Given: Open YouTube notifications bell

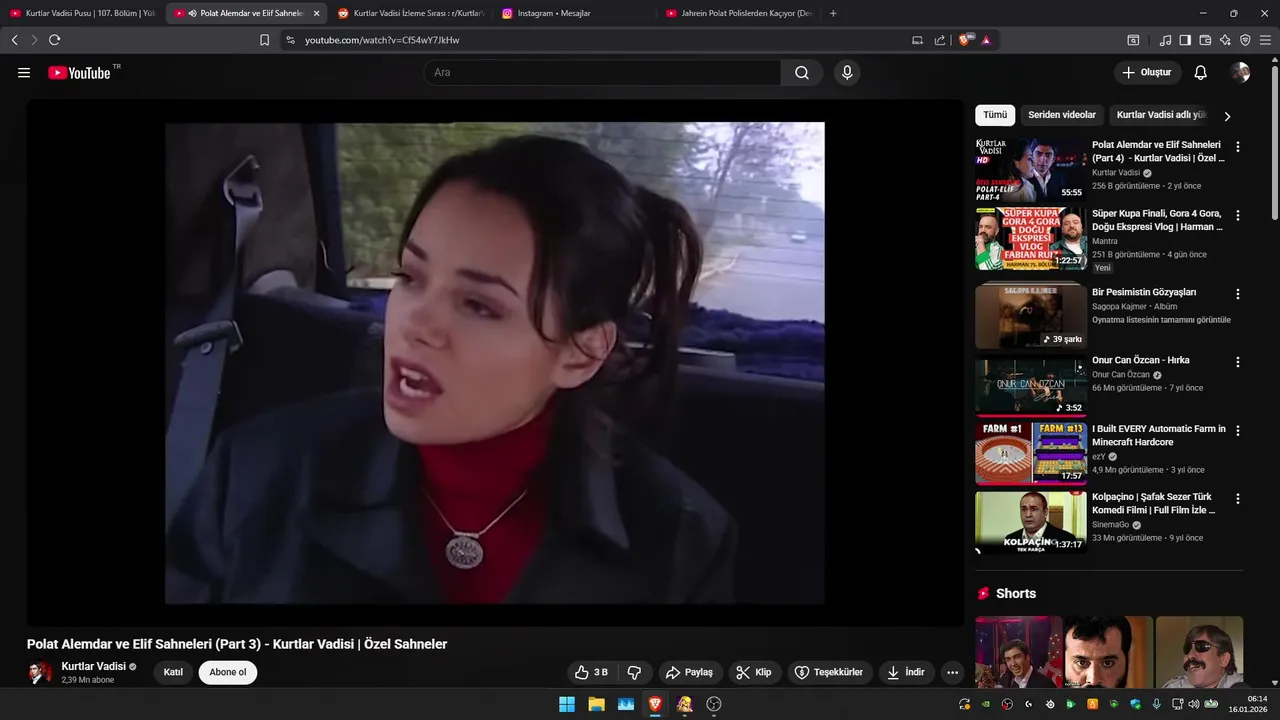Looking at the screenshot, I should [x=1201, y=73].
